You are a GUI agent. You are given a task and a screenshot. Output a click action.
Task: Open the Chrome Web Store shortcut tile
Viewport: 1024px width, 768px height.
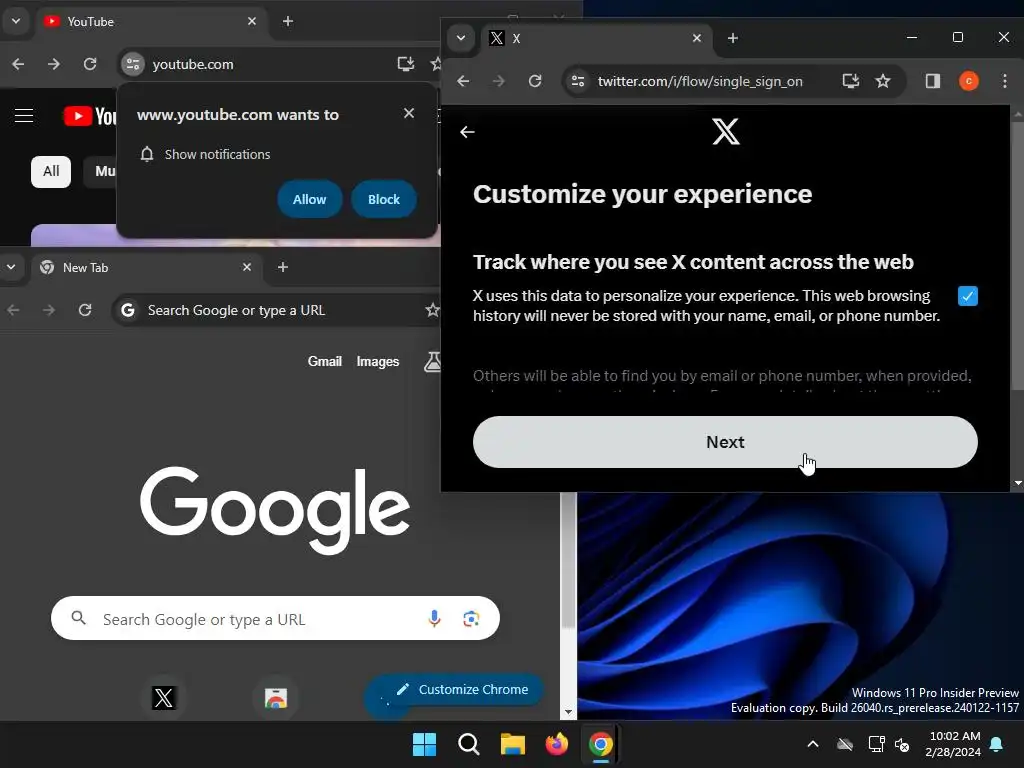click(x=276, y=697)
